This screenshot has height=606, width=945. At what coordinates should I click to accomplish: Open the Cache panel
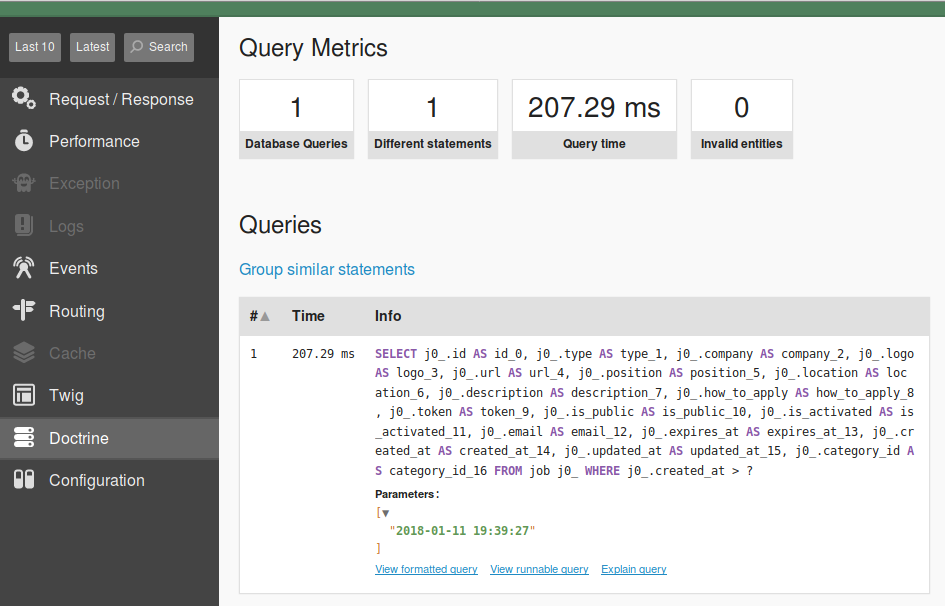(x=72, y=353)
